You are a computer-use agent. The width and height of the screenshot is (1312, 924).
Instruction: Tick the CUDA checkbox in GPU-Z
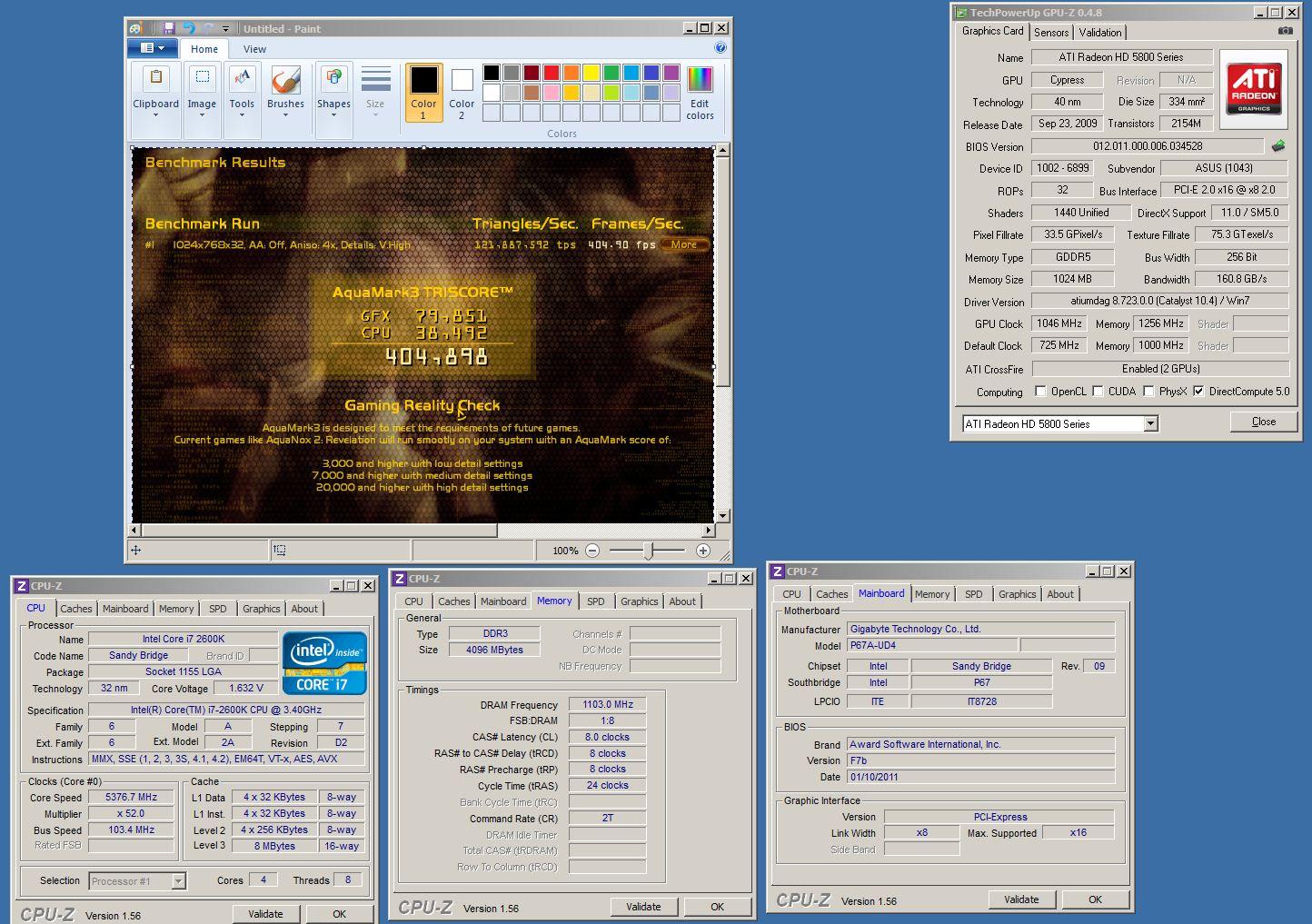coord(1098,392)
